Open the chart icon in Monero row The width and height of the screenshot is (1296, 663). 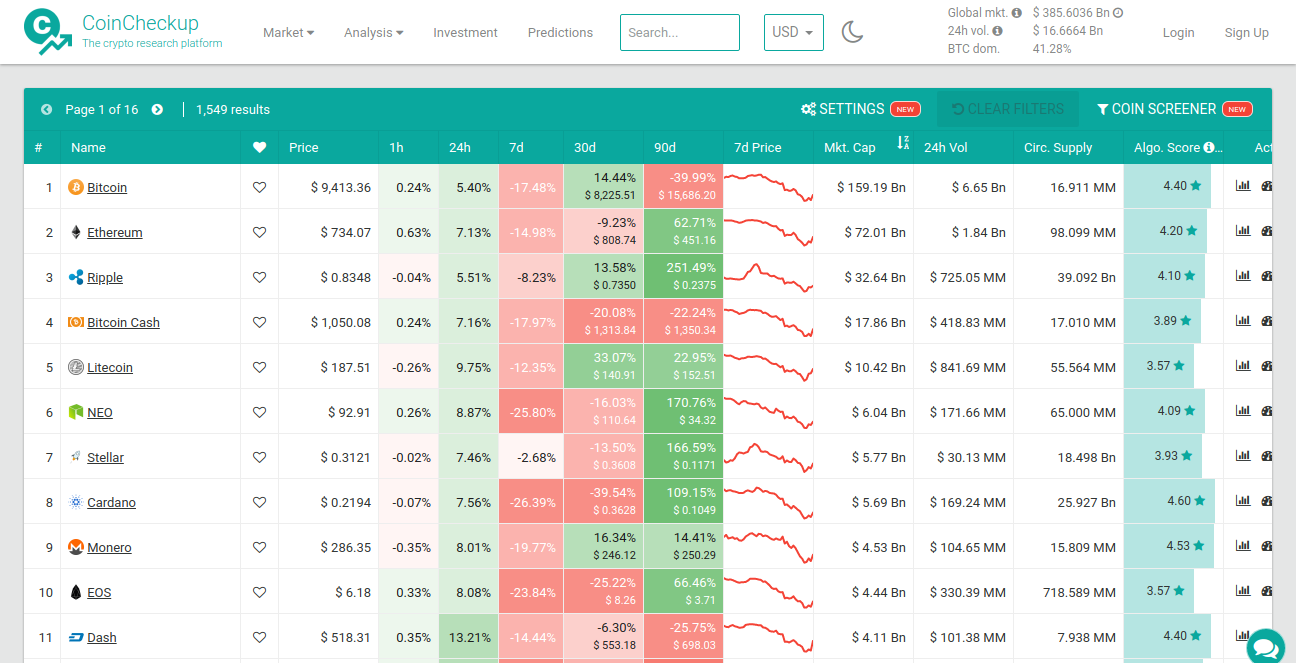pos(1243,546)
